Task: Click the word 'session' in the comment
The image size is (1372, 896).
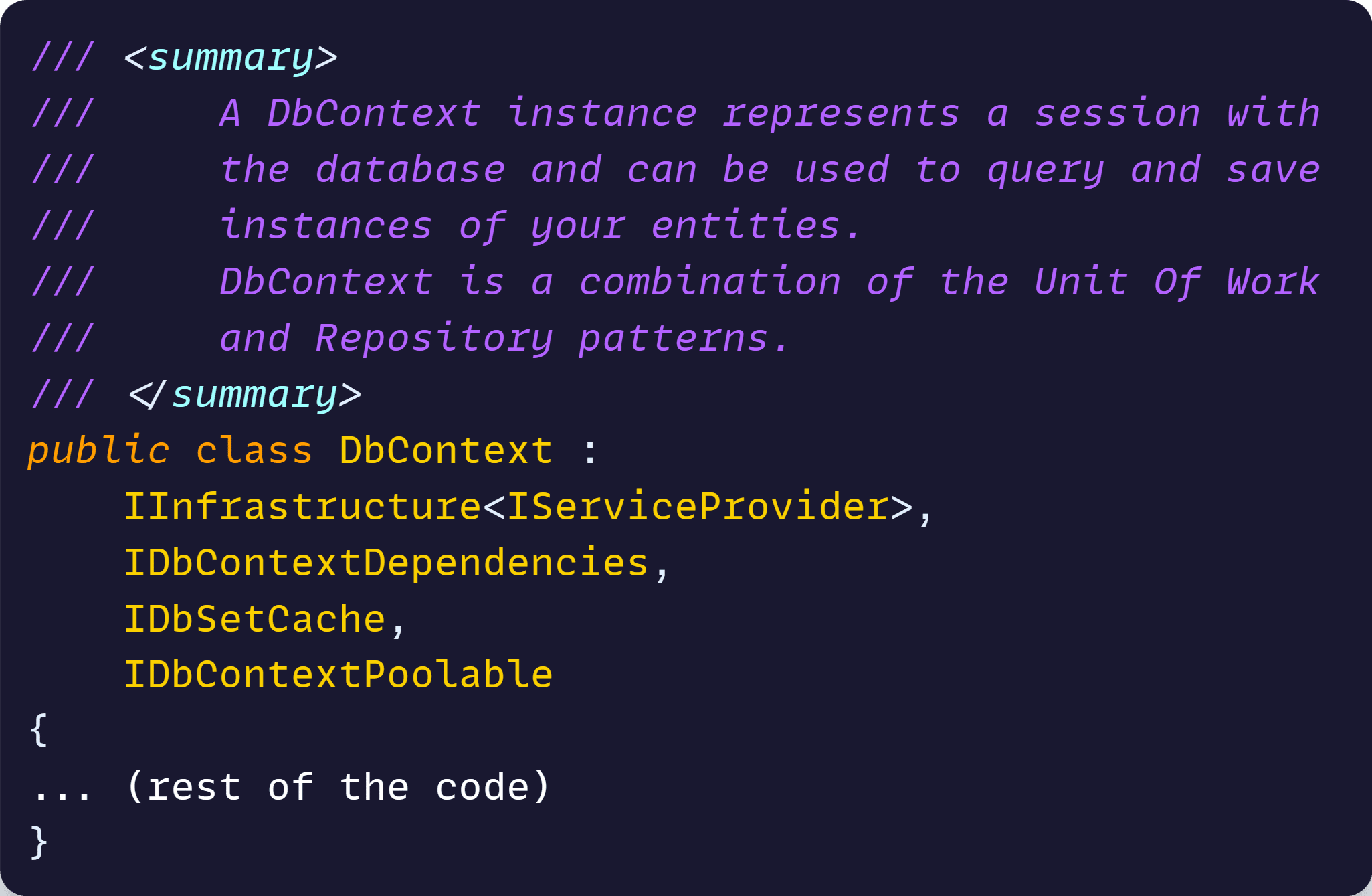Action: tap(1117, 114)
